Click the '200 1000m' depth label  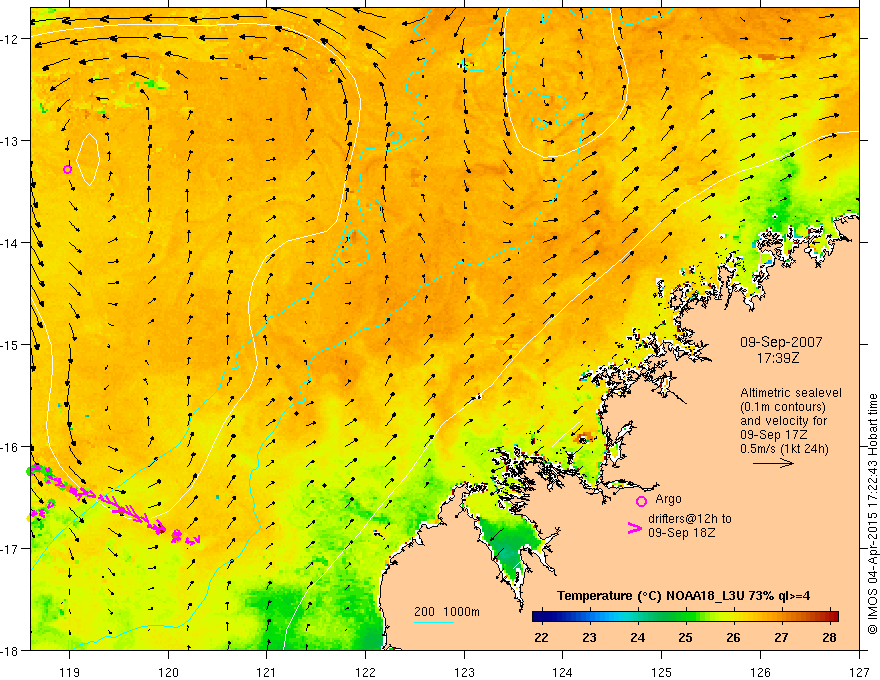click(x=447, y=612)
